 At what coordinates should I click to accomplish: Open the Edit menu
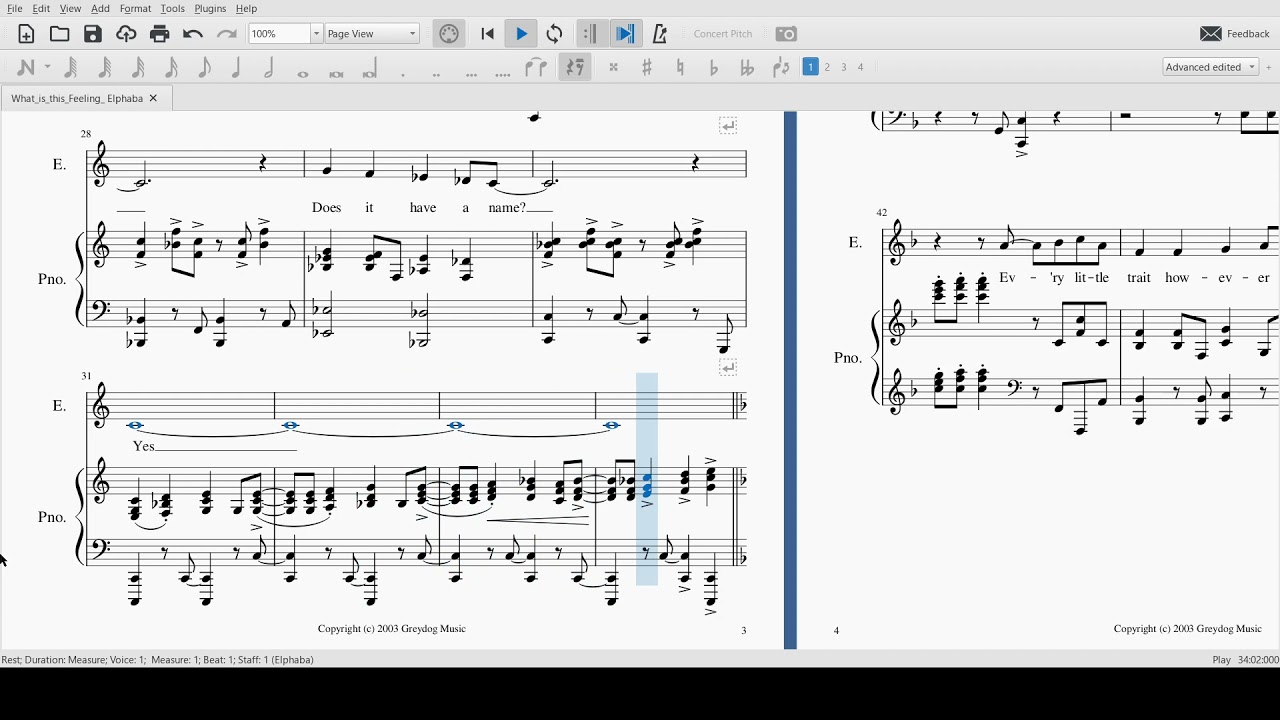(x=41, y=9)
